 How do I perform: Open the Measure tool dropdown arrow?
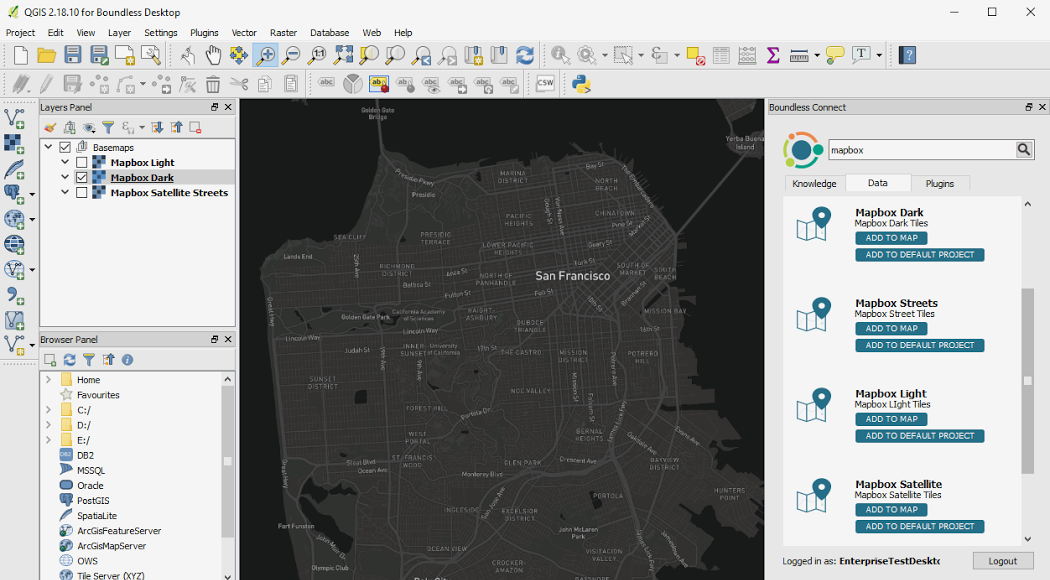pyautogui.click(x=817, y=56)
